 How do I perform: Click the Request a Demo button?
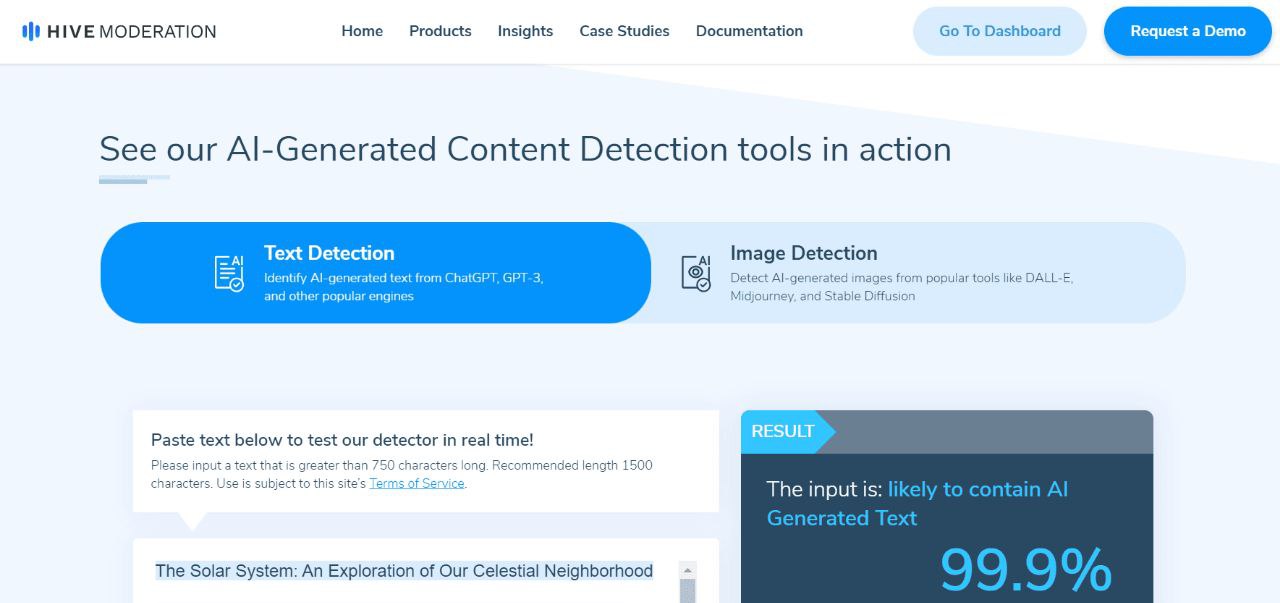tap(1188, 31)
